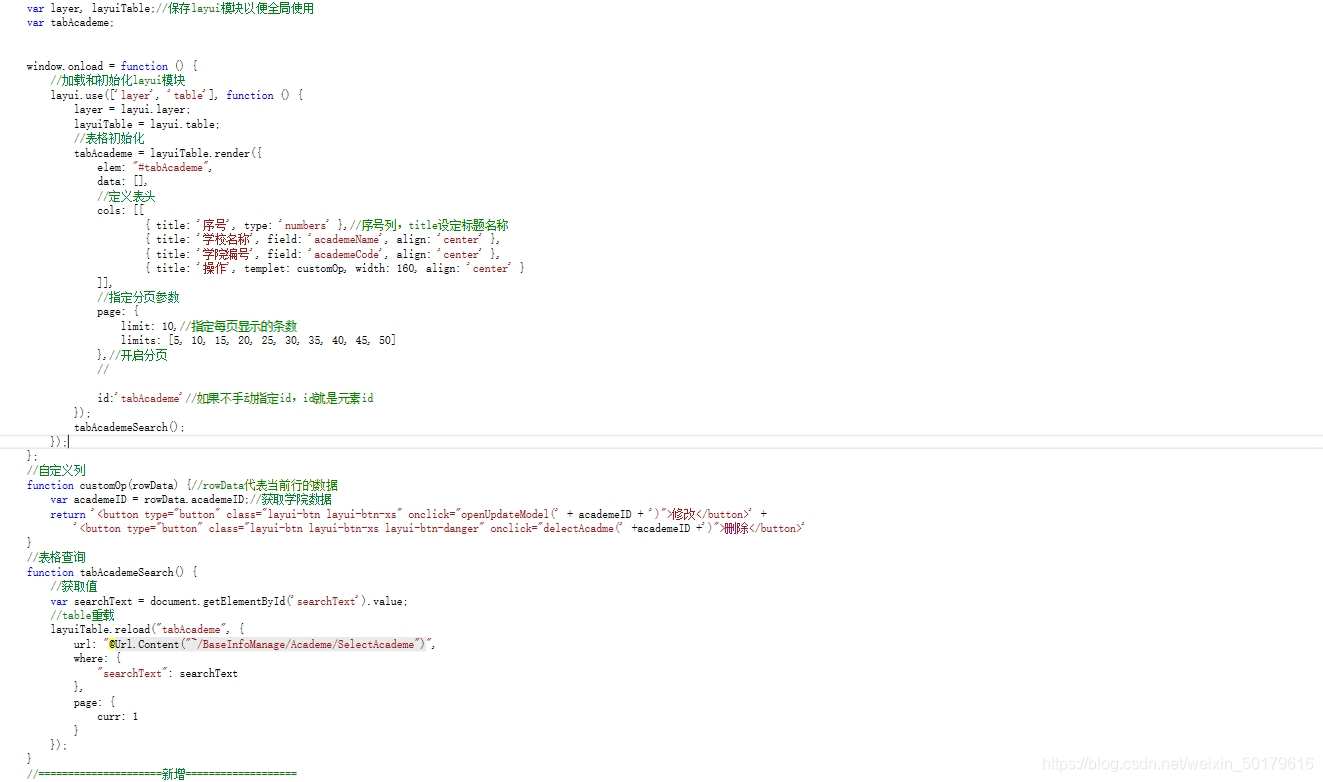Viewport: 1323px width, 782px height.
Task: Click the 'where: {' line
Action: (x=97, y=659)
